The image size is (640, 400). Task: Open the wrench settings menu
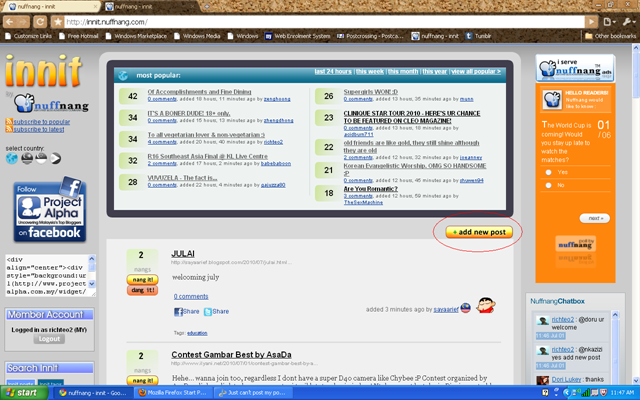pyautogui.click(x=628, y=22)
